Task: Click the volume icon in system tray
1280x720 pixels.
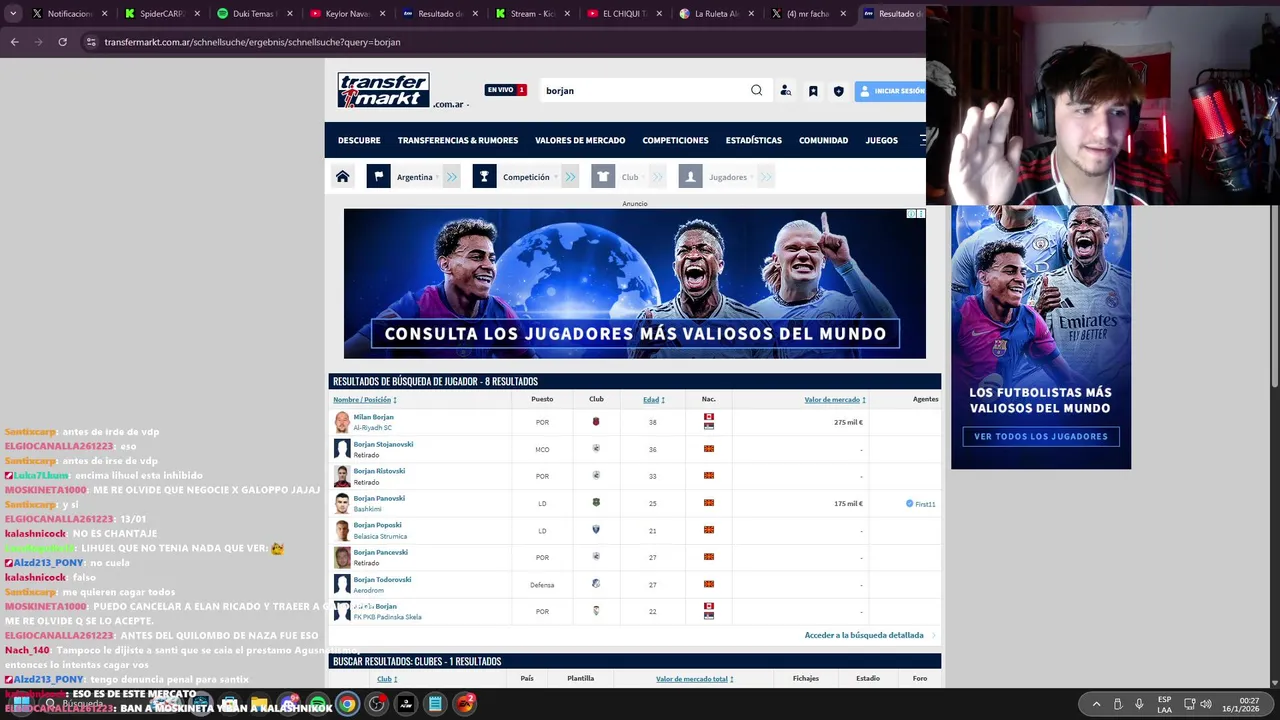Action: [x=1206, y=704]
